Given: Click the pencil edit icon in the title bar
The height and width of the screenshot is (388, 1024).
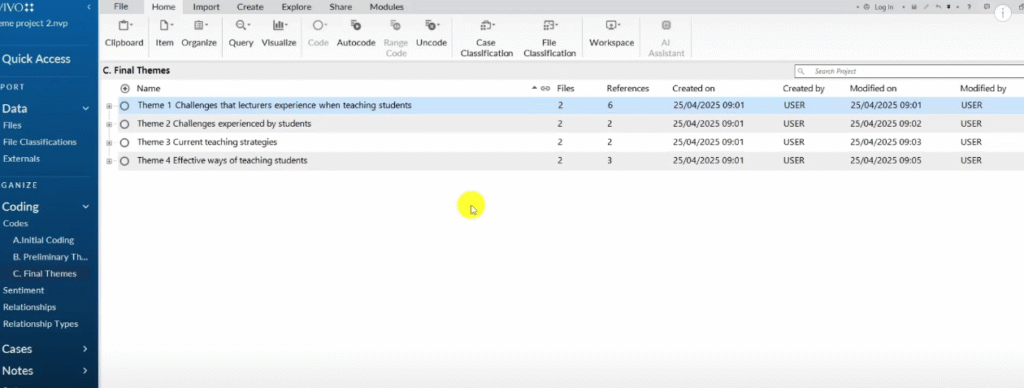Looking at the screenshot, I should (926, 7).
